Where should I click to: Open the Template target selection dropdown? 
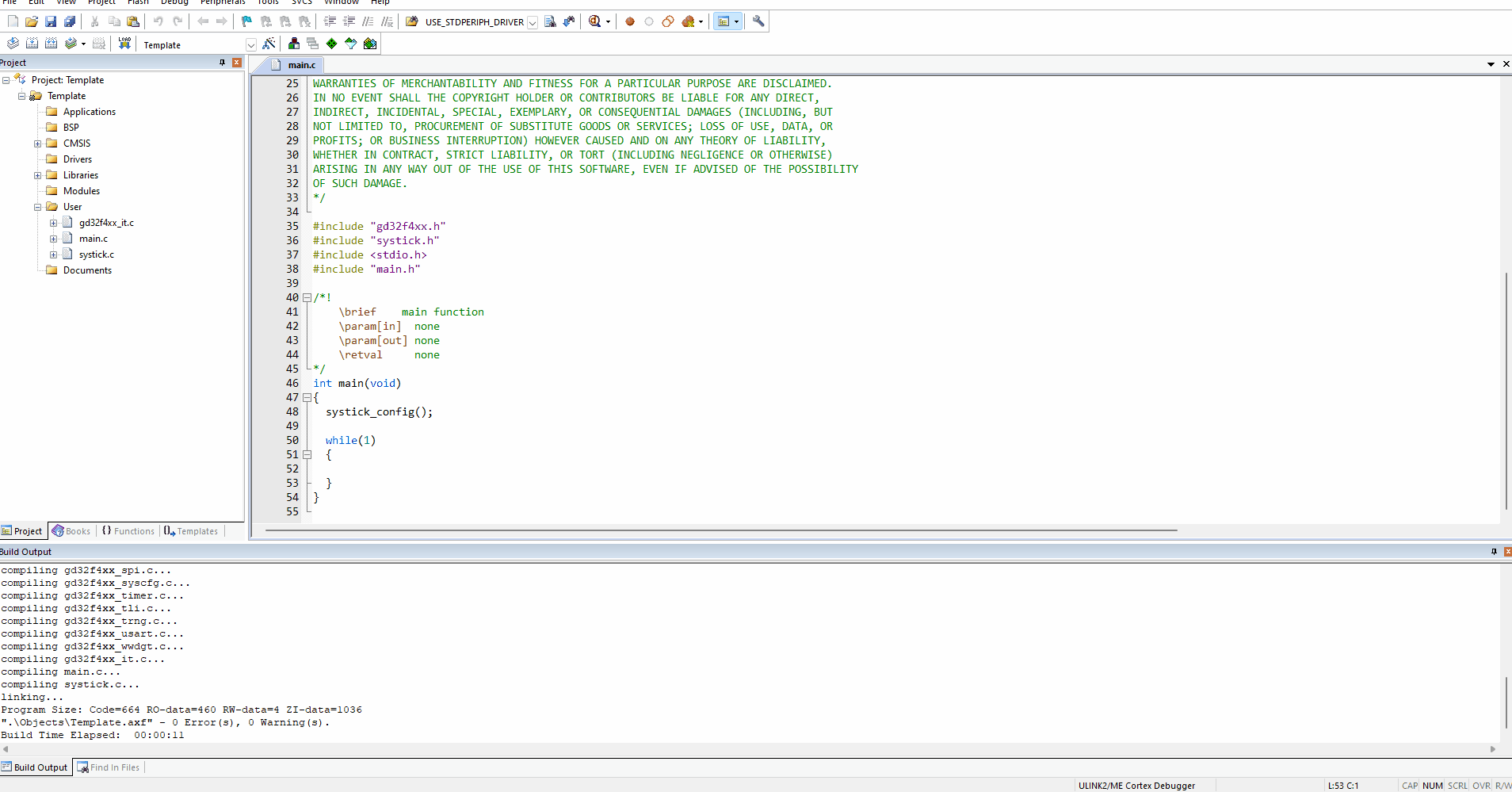tap(251, 45)
